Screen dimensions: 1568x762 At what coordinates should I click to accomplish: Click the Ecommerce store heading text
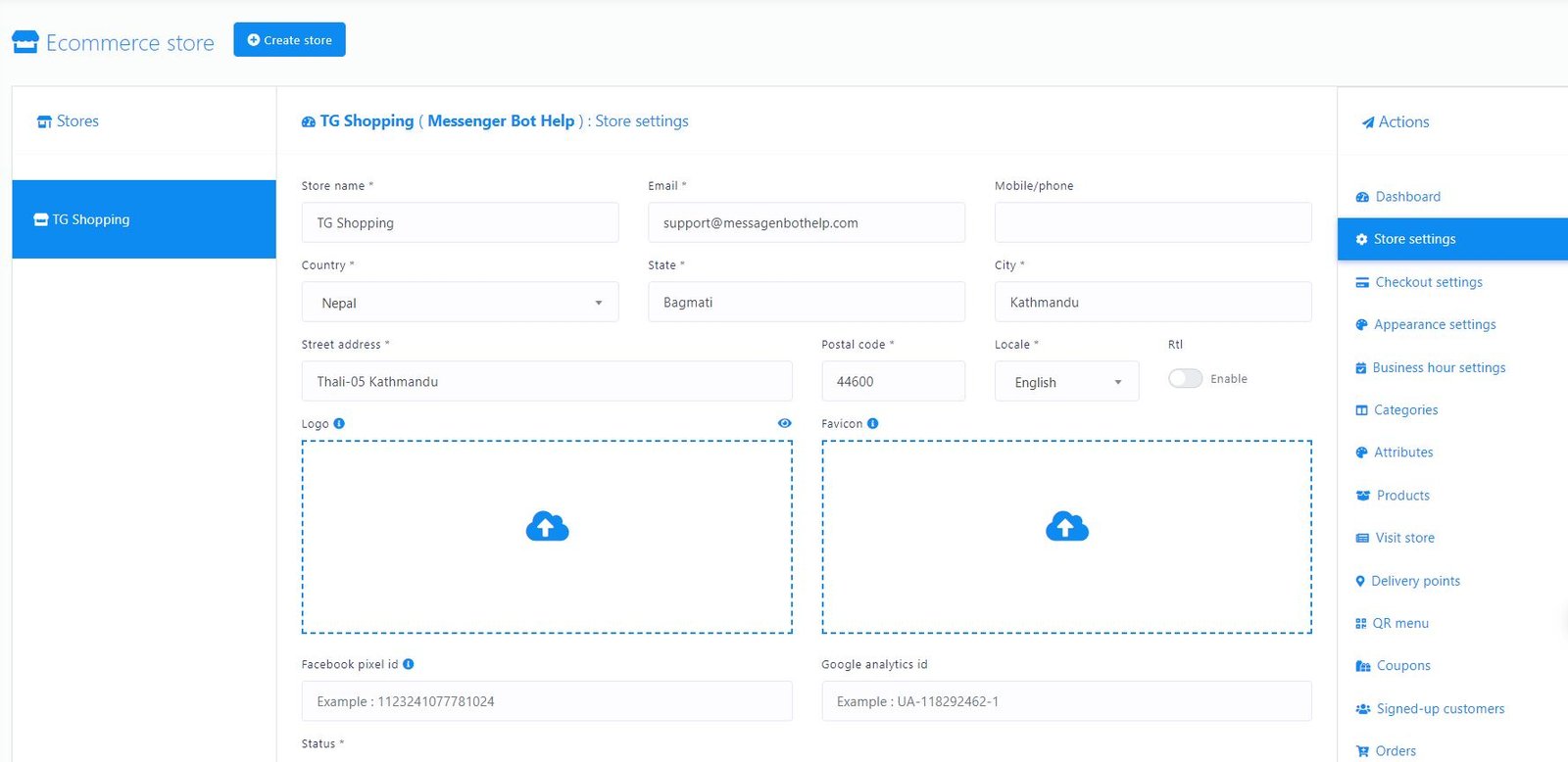(x=130, y=43)
